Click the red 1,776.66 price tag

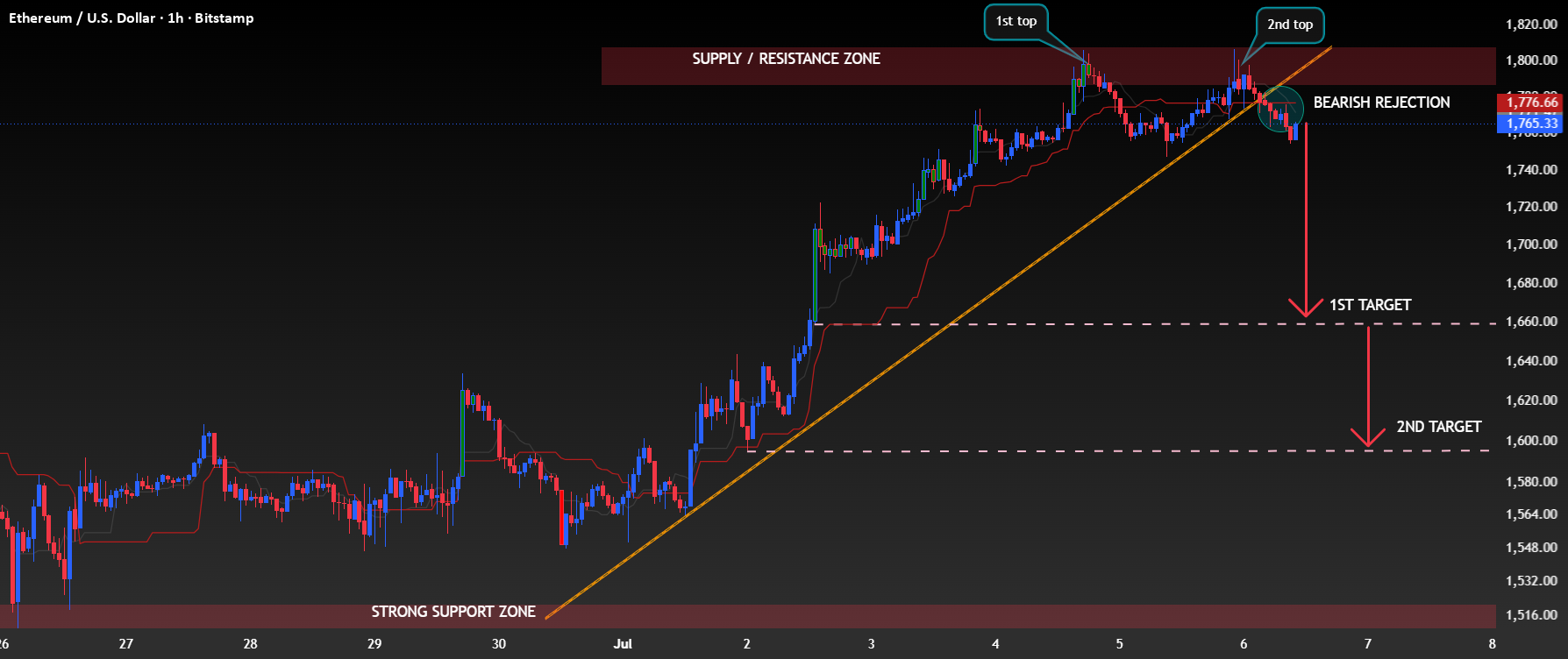click(1532, 103)
